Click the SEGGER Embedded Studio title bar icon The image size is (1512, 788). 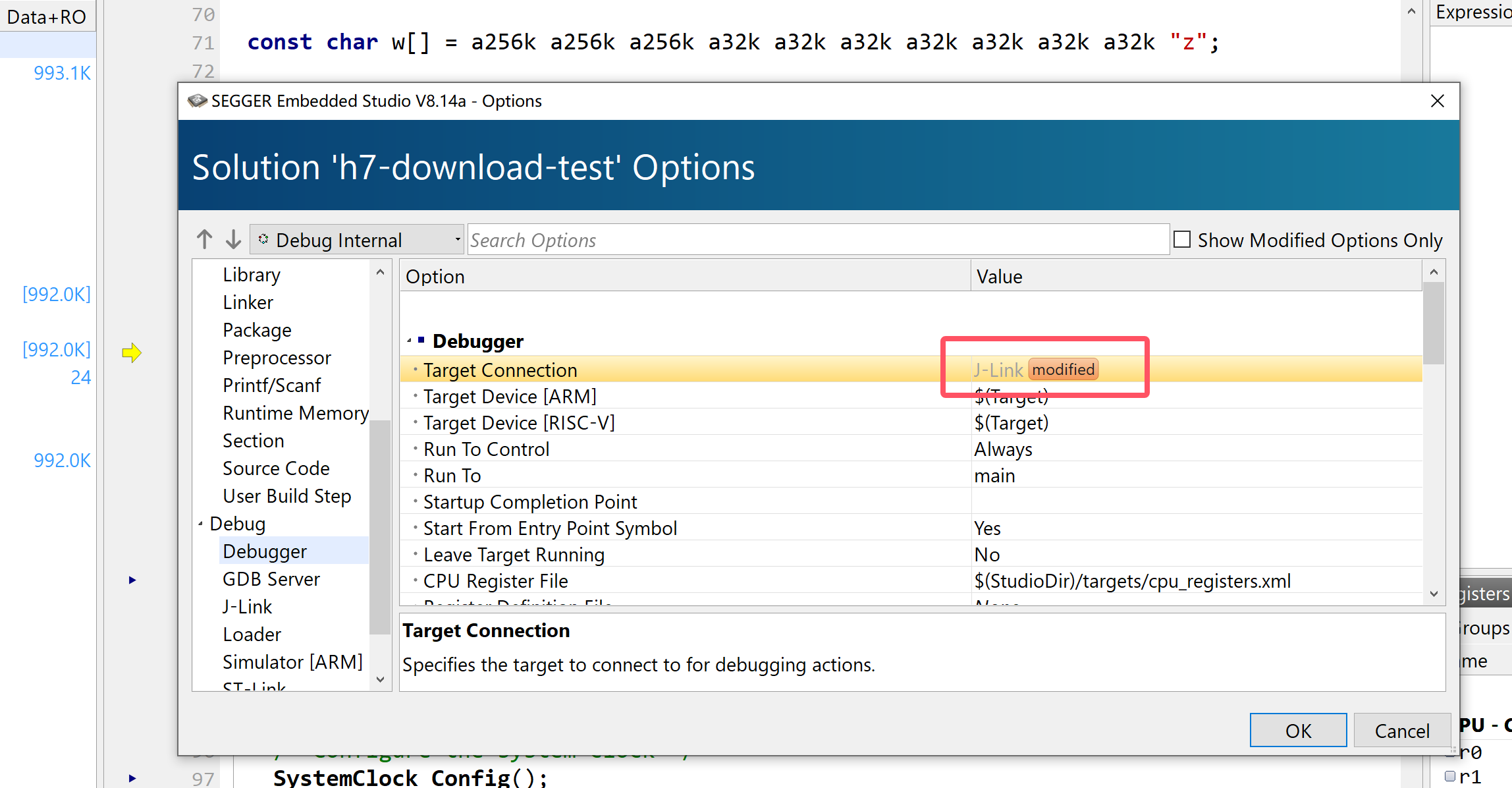[197, 101]
